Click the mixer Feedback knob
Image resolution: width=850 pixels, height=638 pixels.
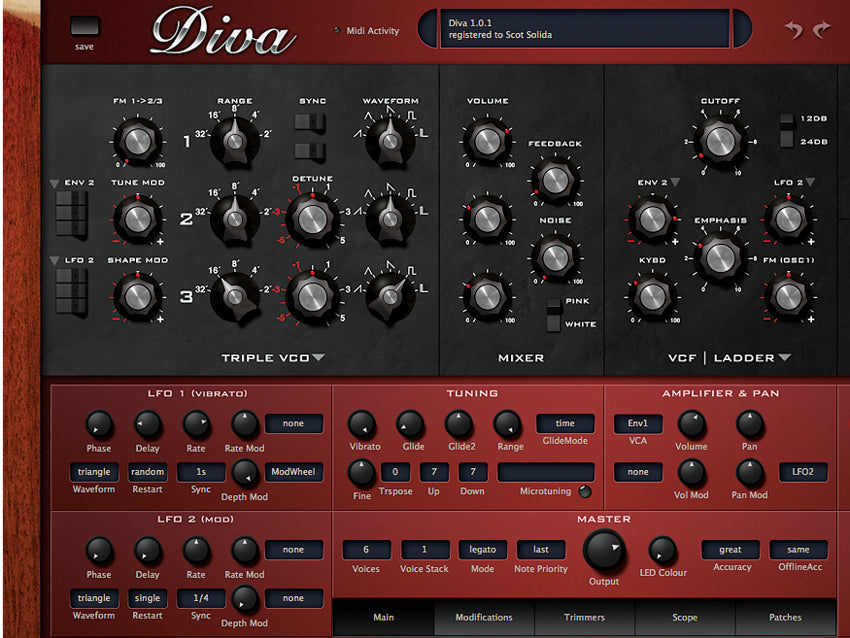tap(555, 179)
